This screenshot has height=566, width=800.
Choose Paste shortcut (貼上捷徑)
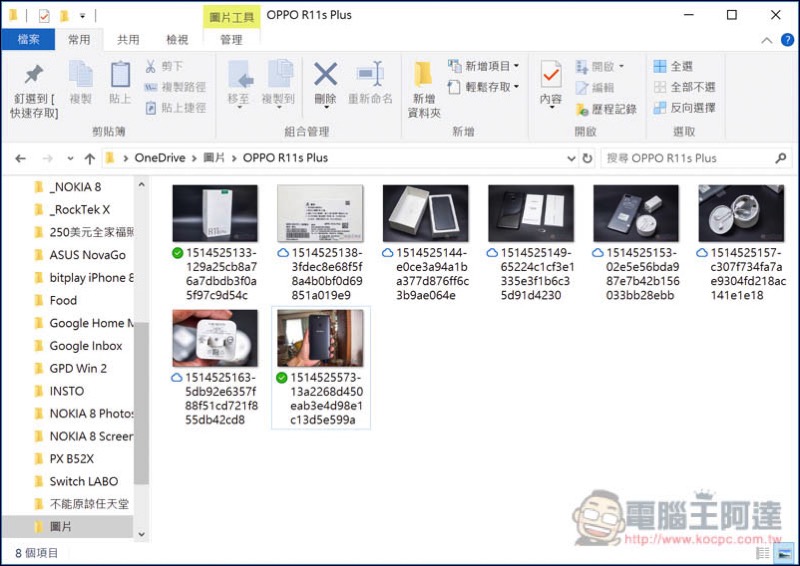click(x=176, y=108)
